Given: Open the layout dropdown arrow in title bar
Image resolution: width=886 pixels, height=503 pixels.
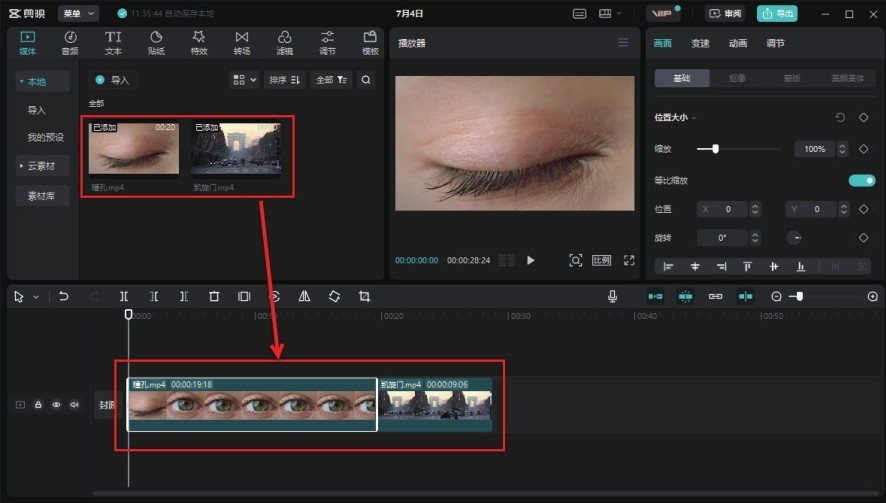Looking at the screenshot, I should (x=619, y=13).
